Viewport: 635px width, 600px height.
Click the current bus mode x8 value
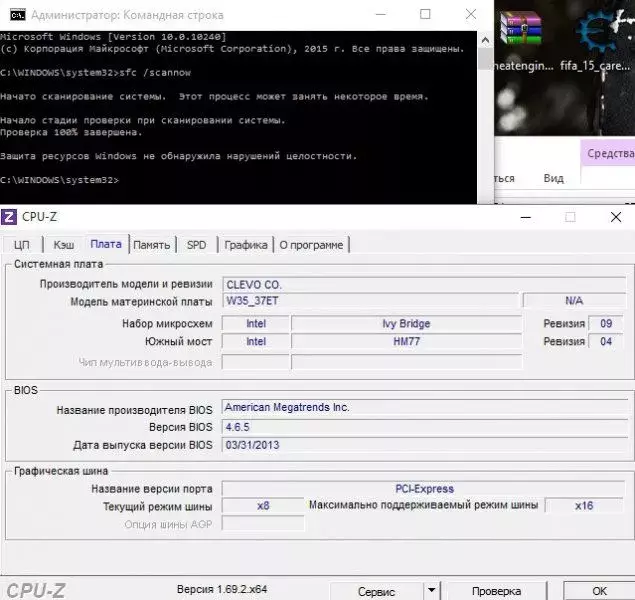263,506
